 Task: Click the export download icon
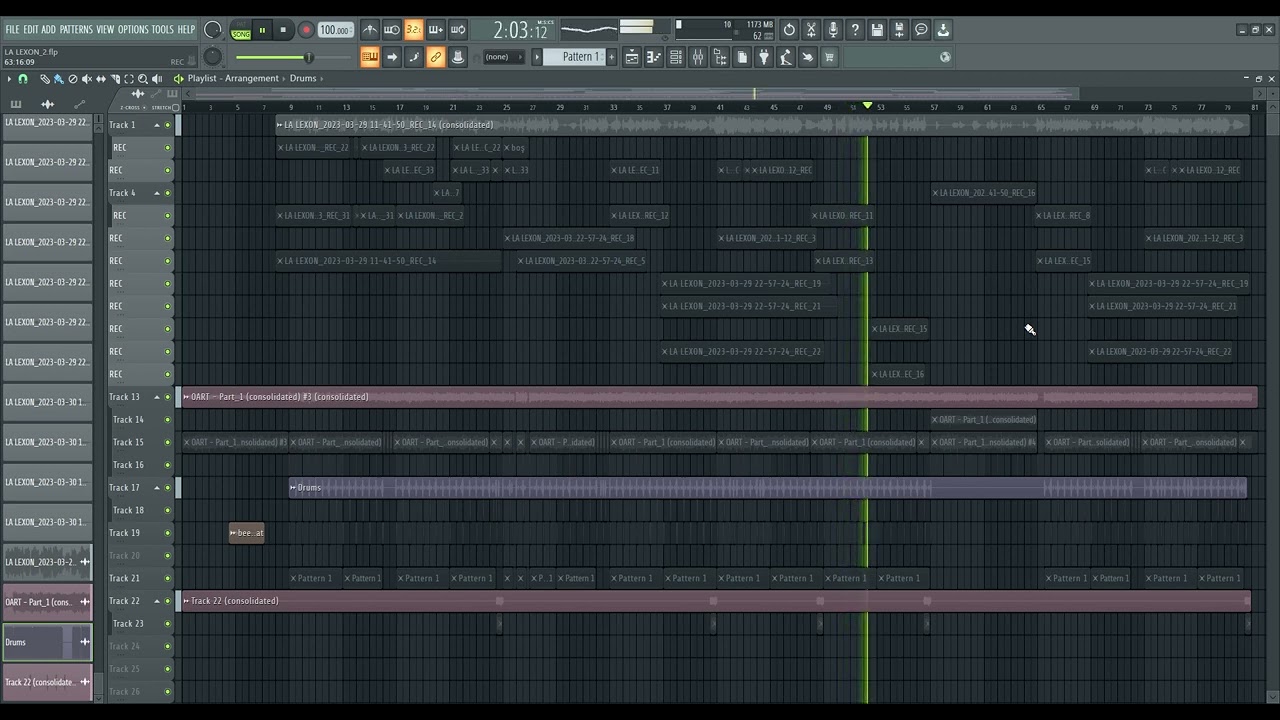pos(943,30)
